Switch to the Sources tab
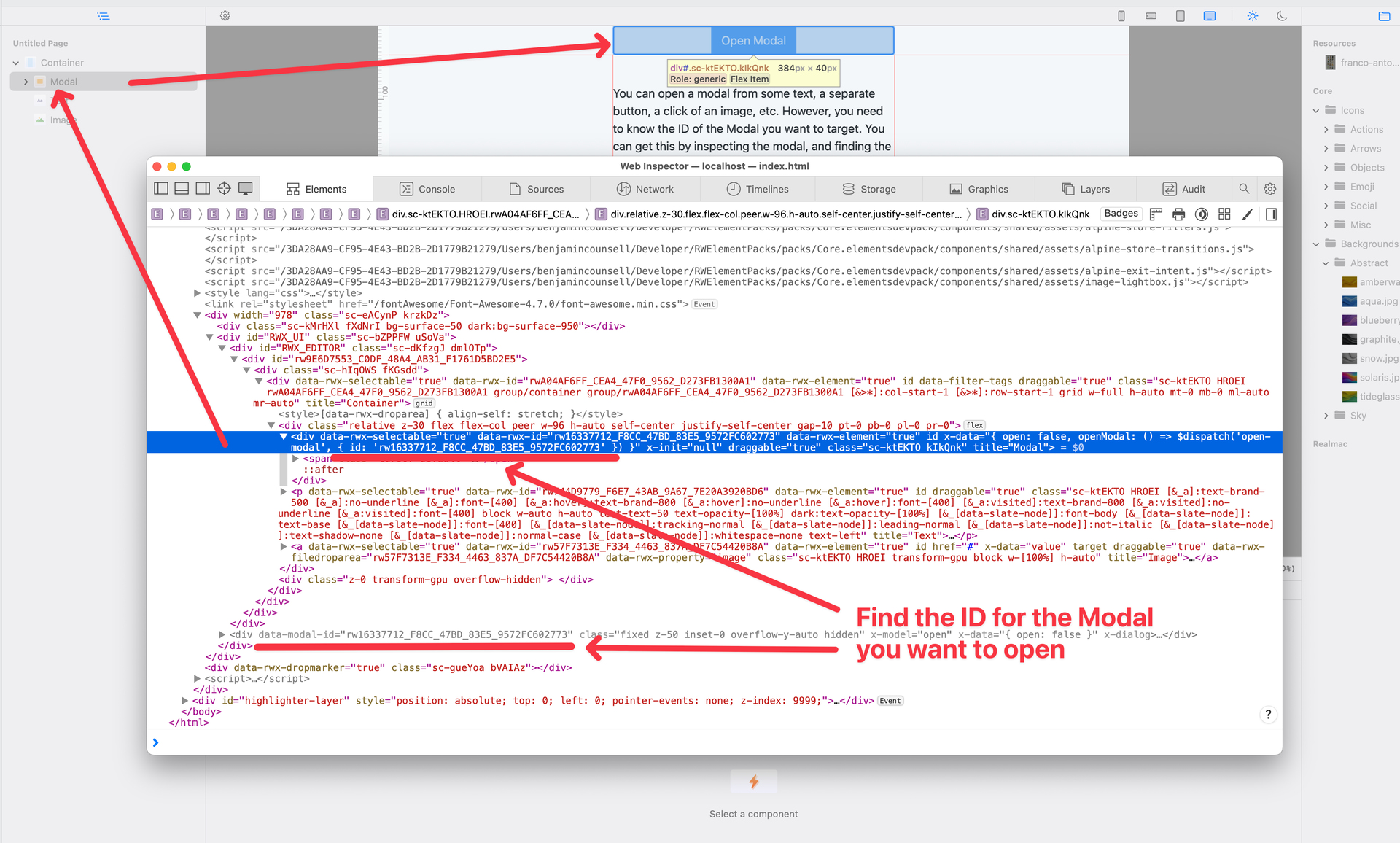 point(536,189)
